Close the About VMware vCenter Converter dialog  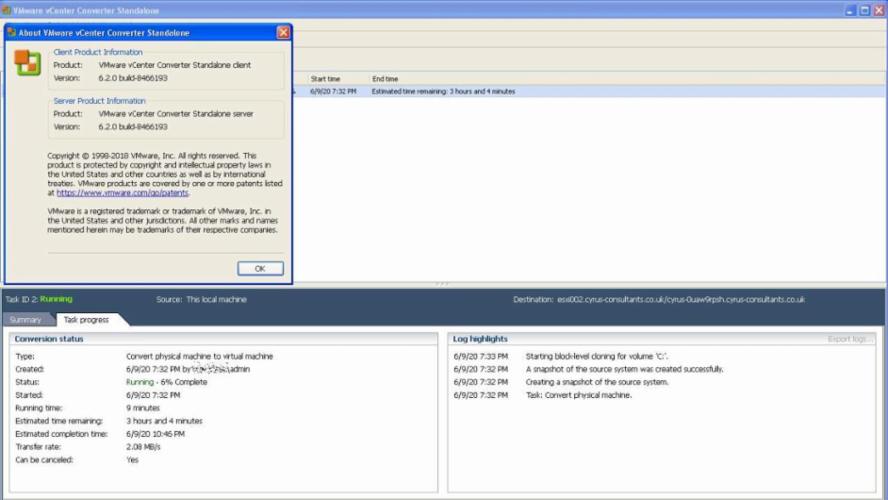click(283, 32)
